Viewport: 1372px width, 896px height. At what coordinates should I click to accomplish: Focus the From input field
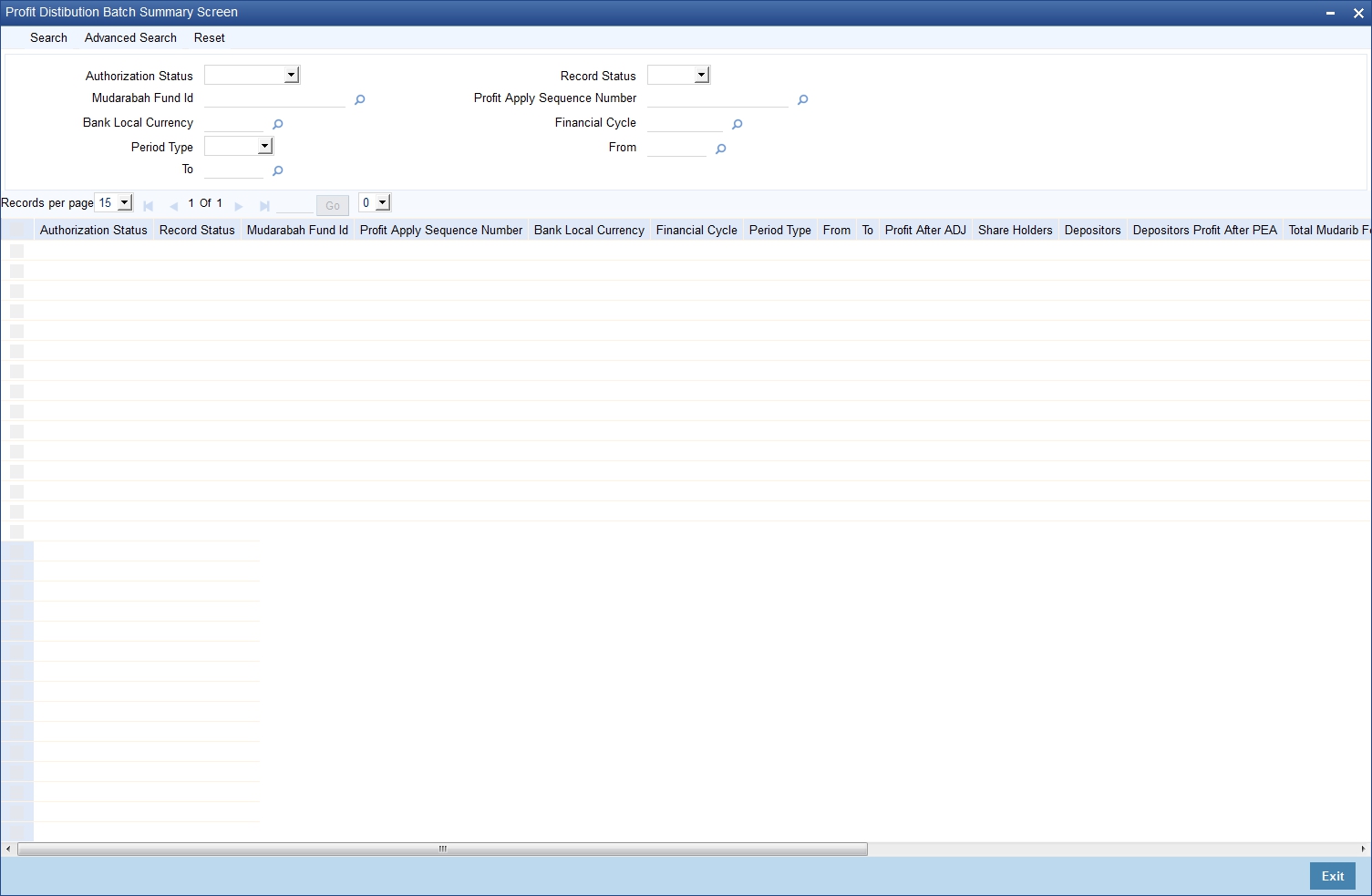[676, 148]
